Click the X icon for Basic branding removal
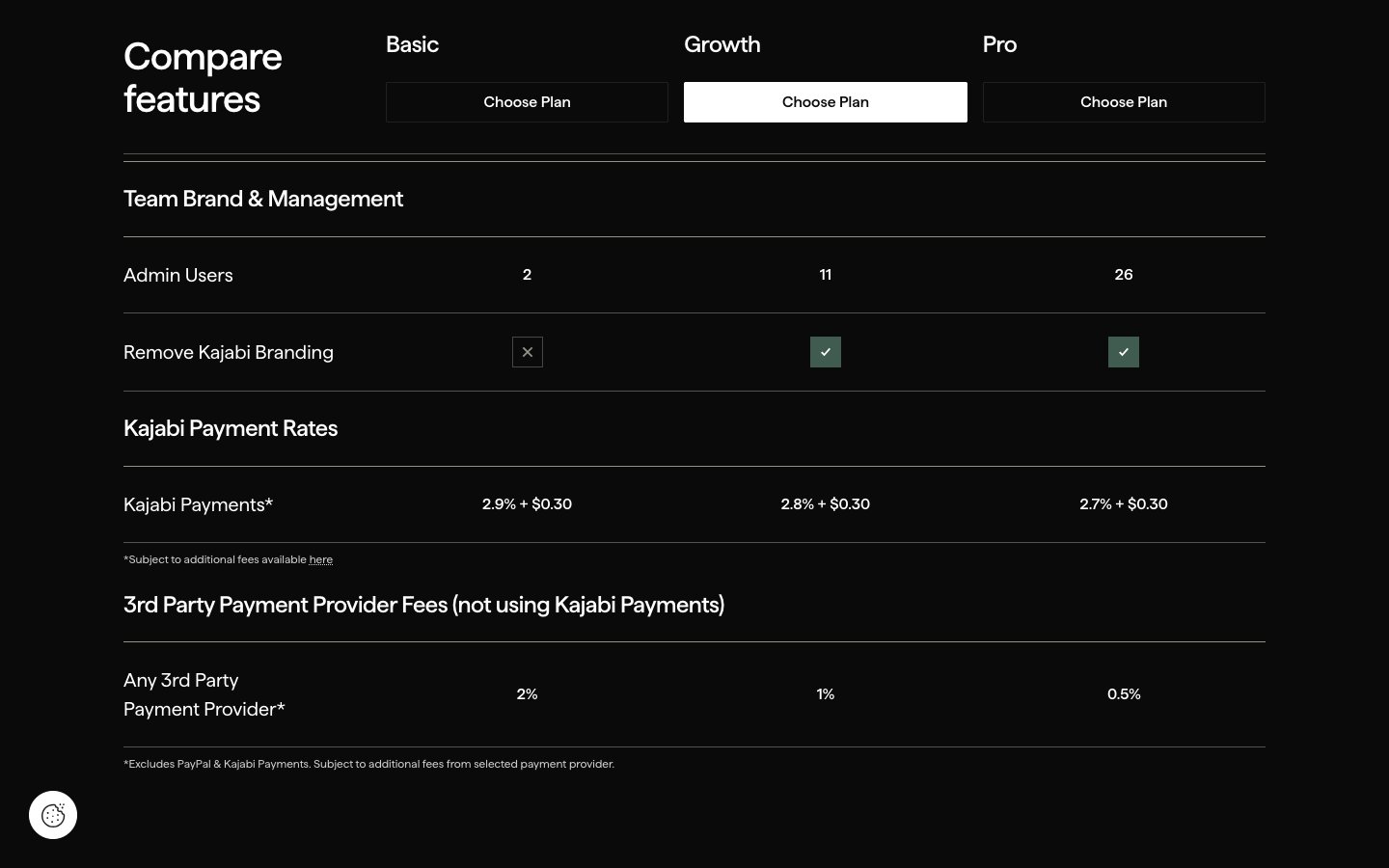 click(527, 352)
